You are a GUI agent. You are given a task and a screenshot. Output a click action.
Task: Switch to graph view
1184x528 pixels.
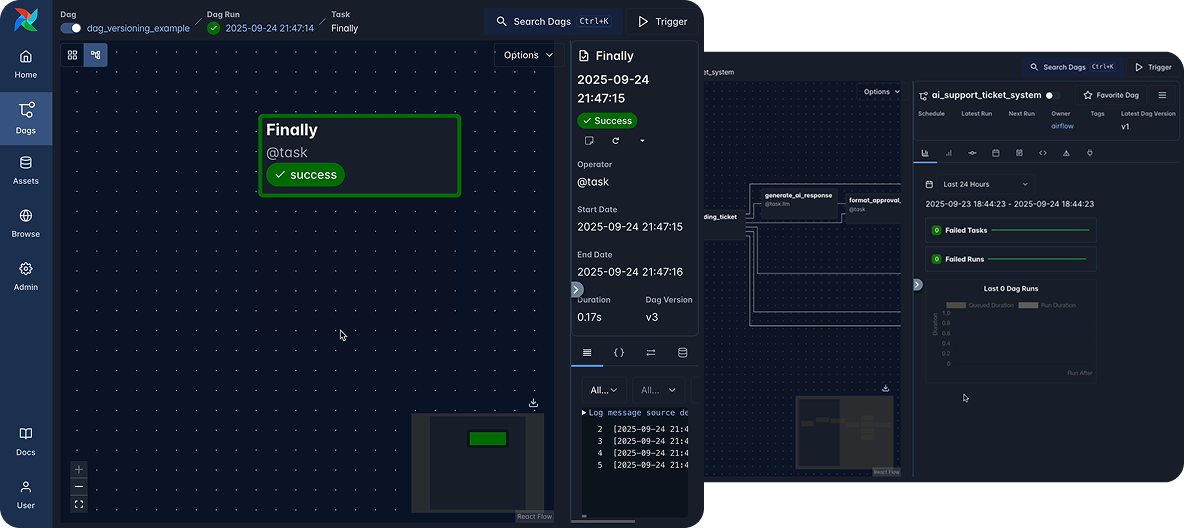click(96, 55)
